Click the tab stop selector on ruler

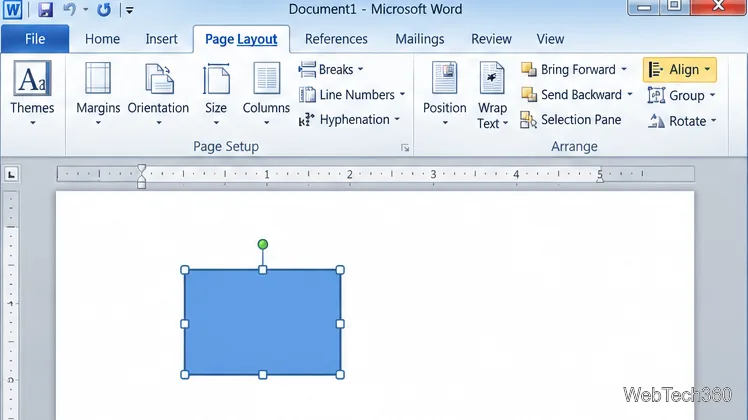click(x=11, y=174)
